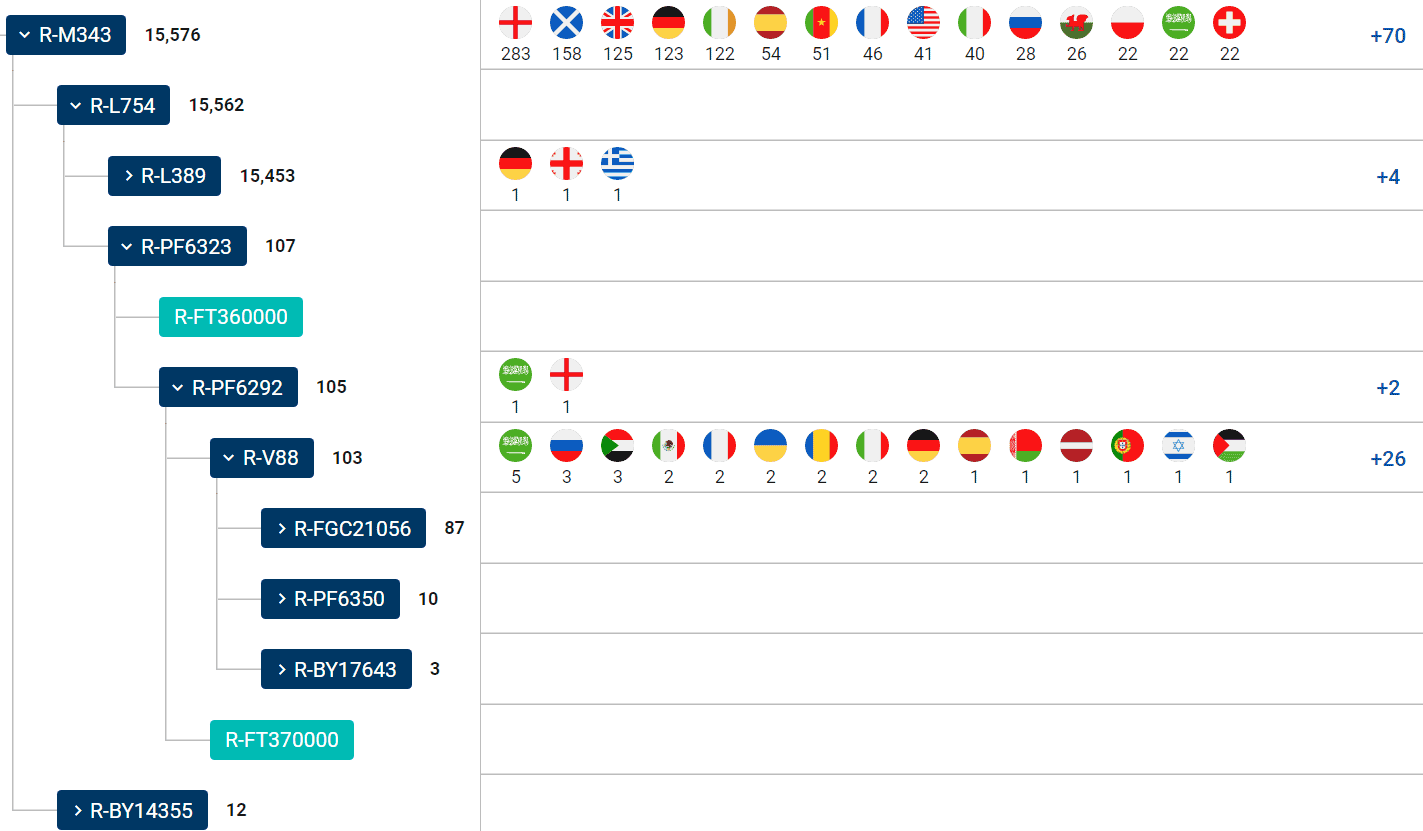Expand the R-FGC21056 subclade
This screenshot has width=1423, height=831.
(281, 528)
